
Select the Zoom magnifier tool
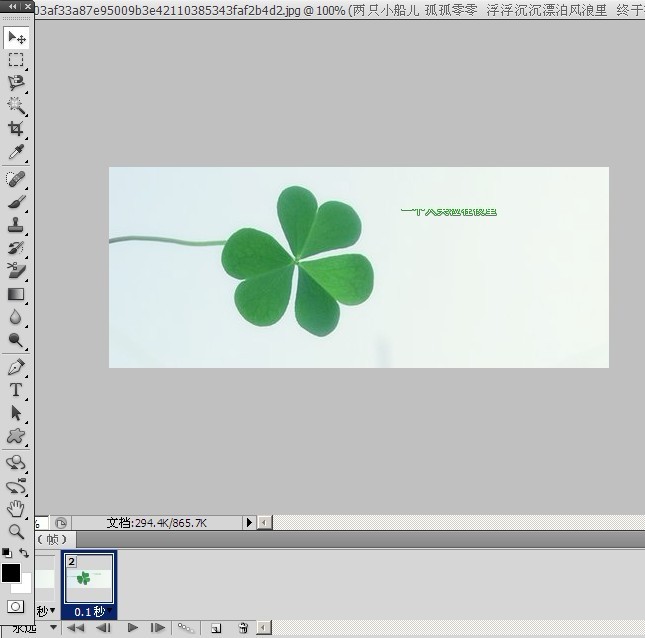coord(16,531)
